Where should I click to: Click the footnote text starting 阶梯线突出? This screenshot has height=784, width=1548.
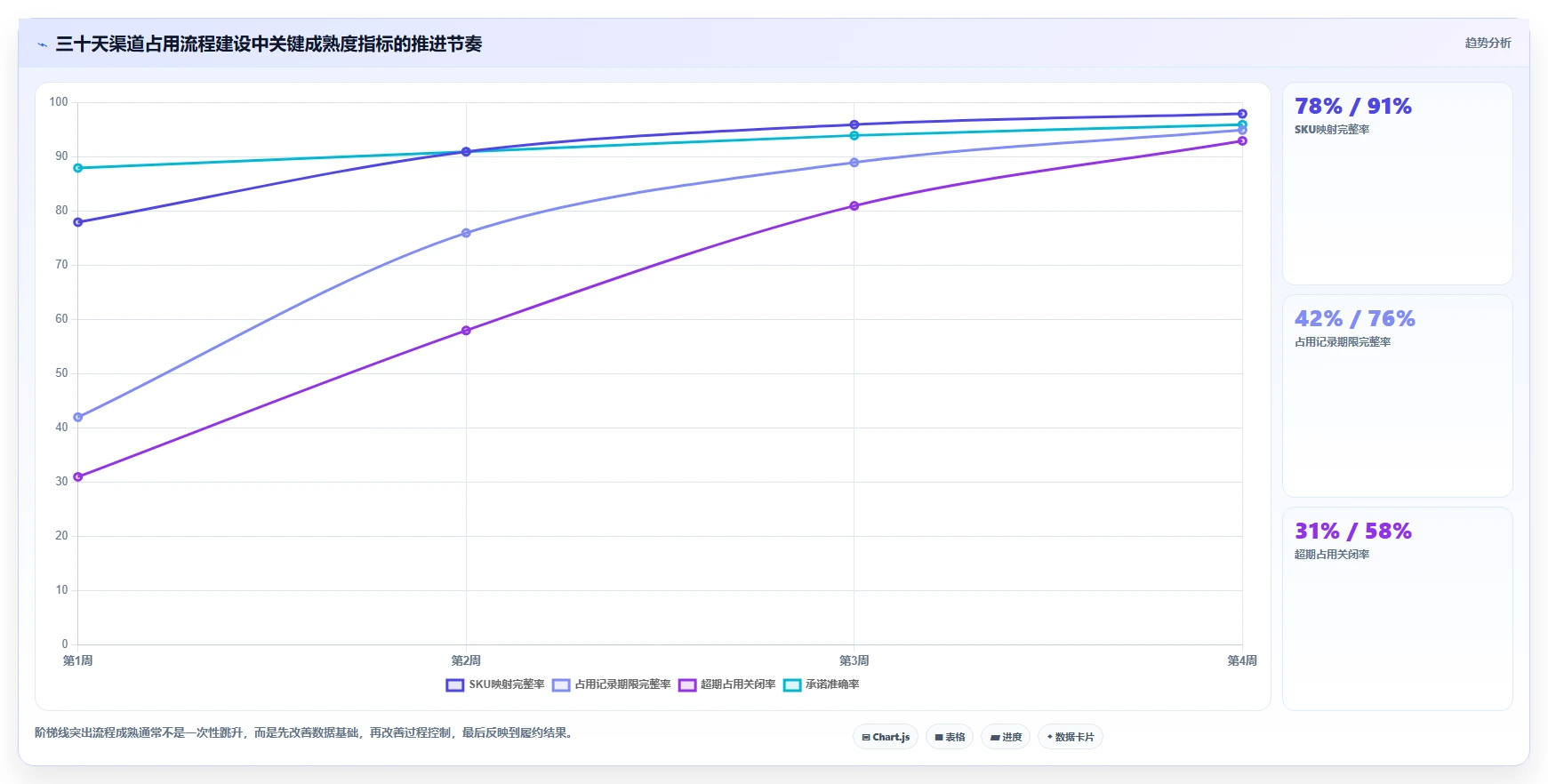point(306,733)
